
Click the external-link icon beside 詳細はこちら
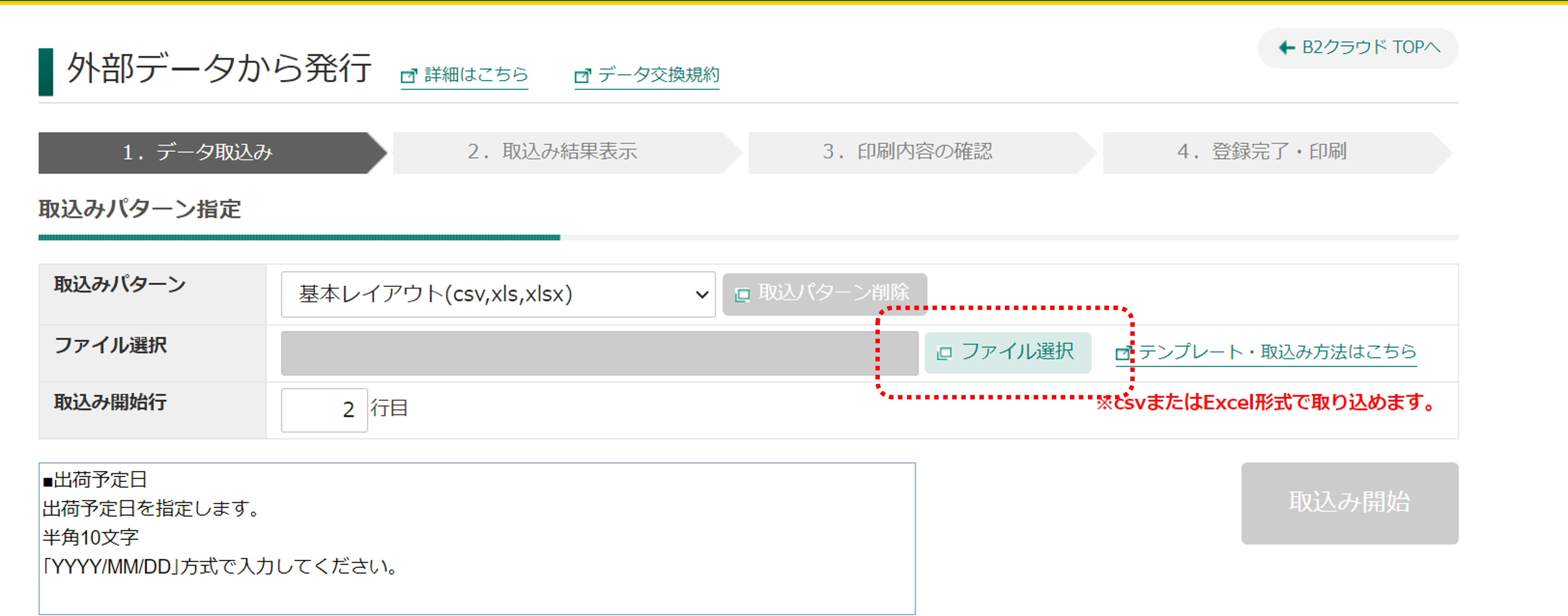408,75
